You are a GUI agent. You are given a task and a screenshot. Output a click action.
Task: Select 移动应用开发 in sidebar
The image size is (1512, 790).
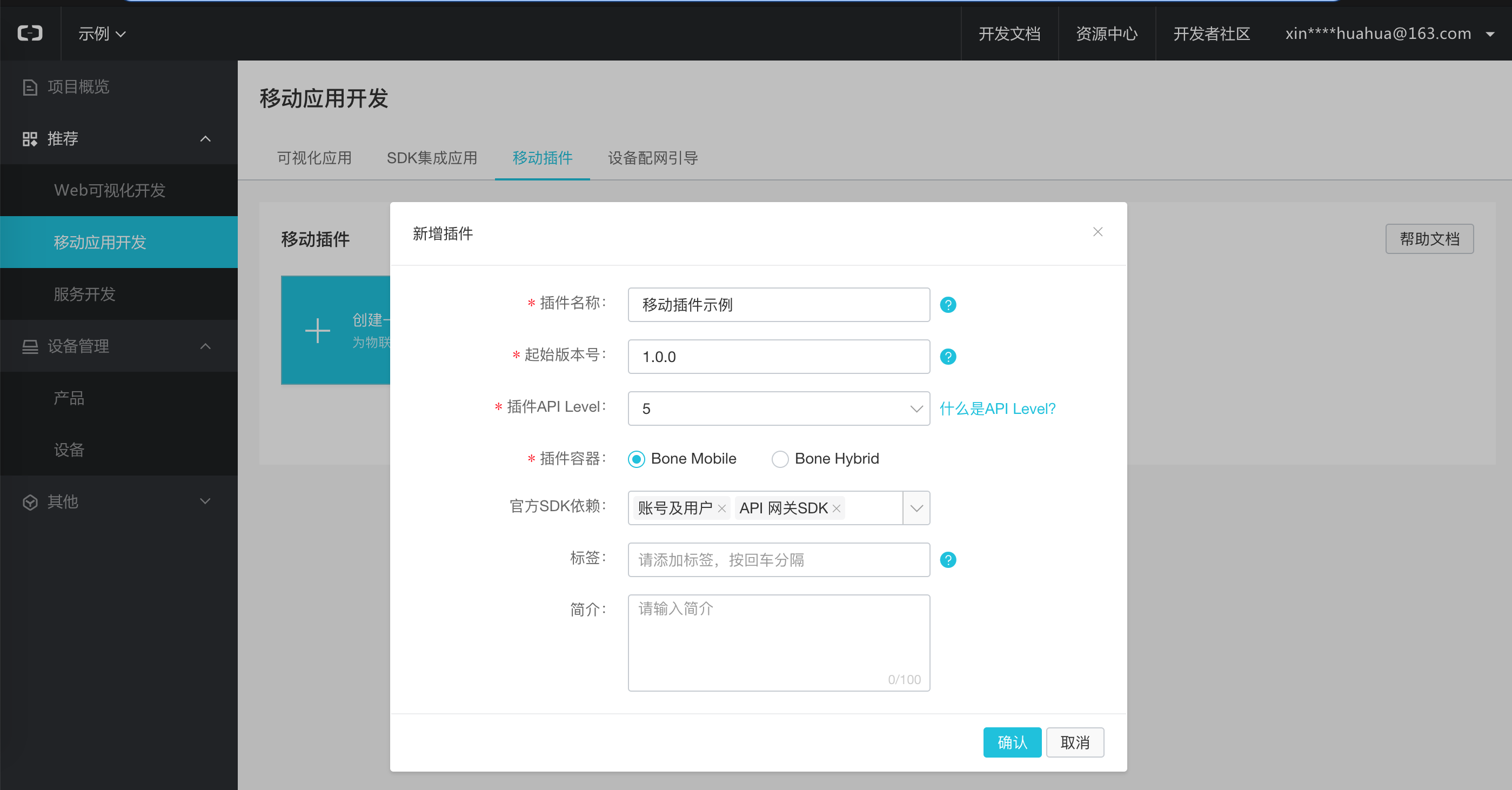click(118, 243)
